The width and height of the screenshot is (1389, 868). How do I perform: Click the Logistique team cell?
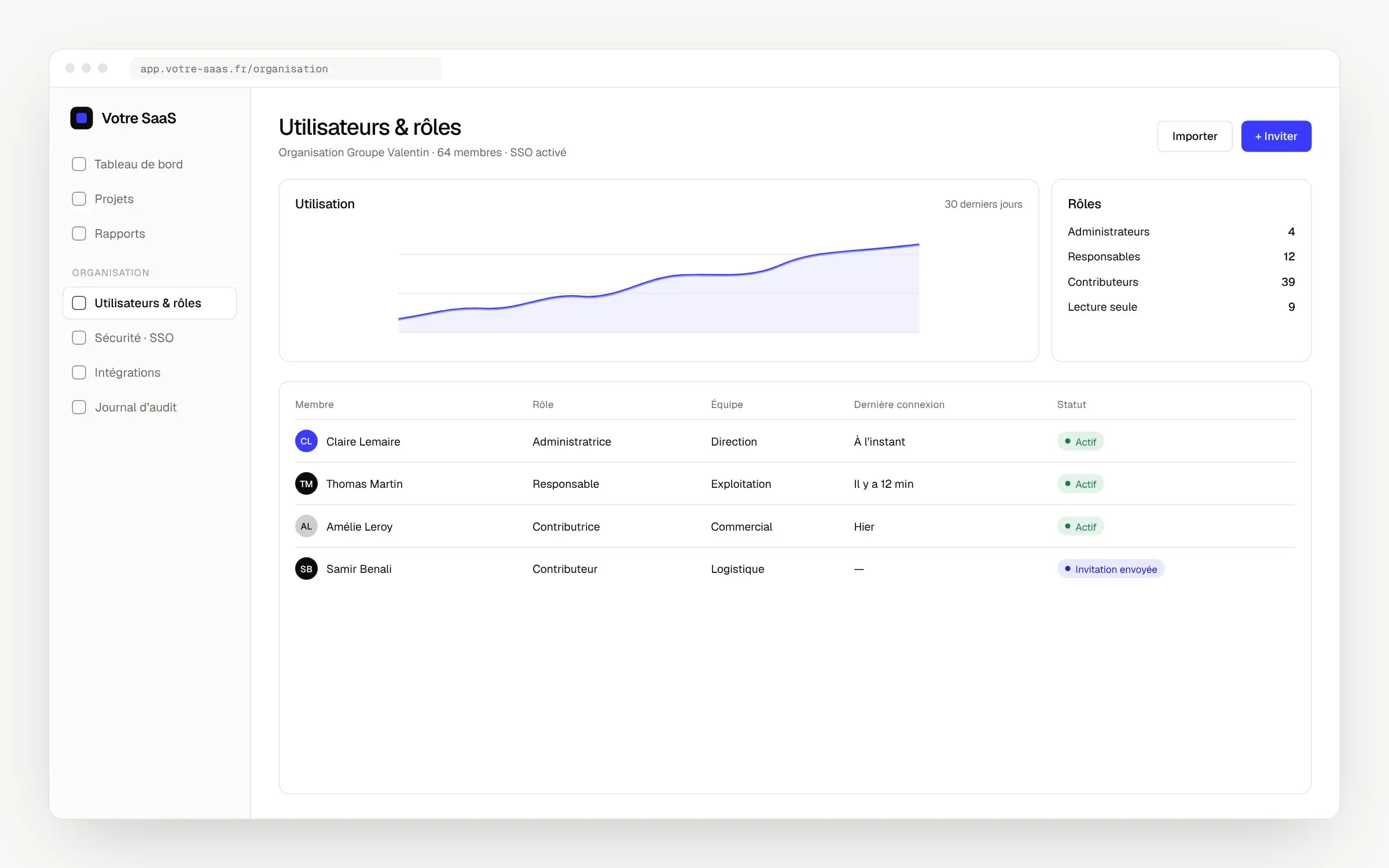click(x=737, y=569)
